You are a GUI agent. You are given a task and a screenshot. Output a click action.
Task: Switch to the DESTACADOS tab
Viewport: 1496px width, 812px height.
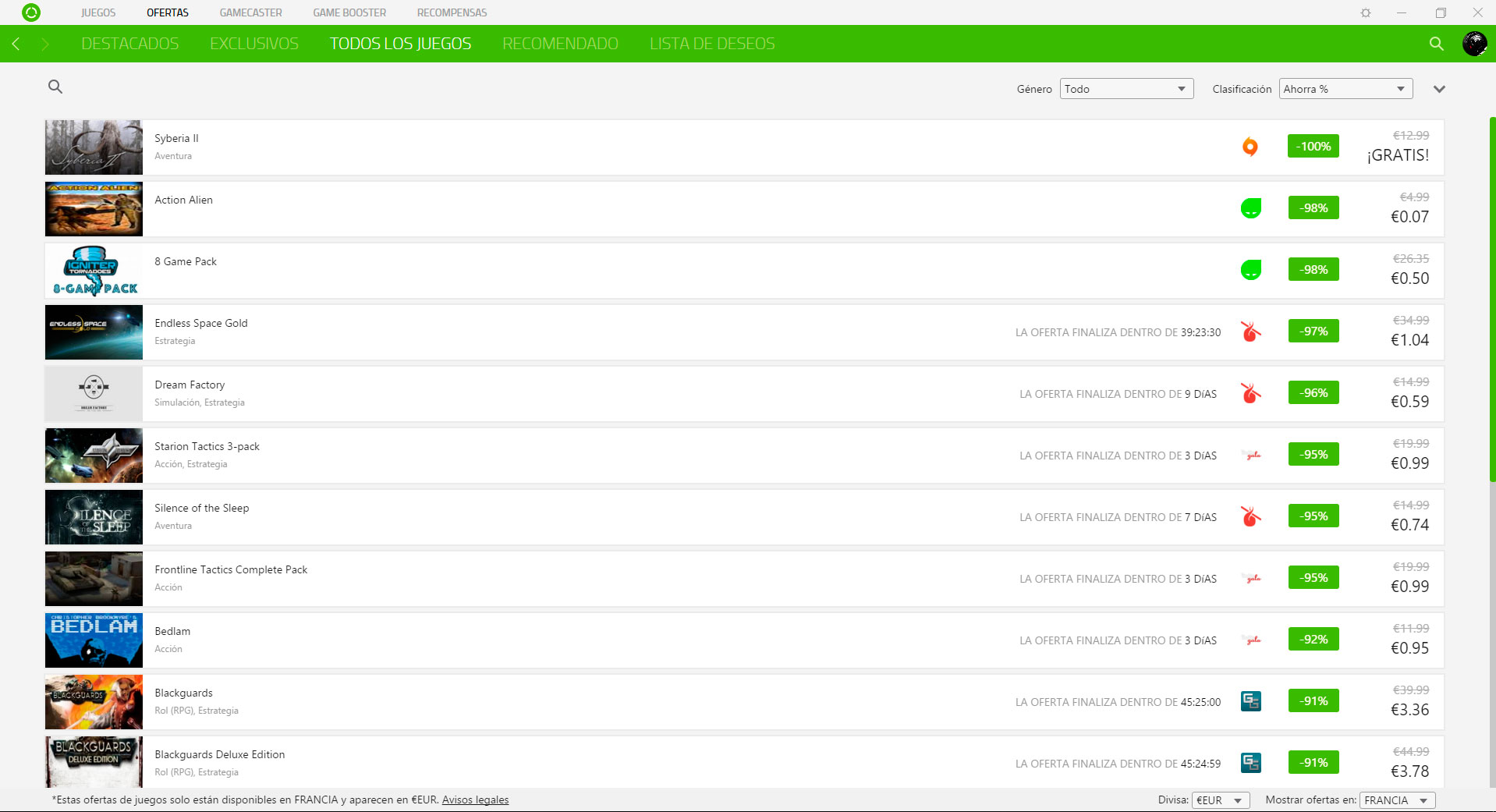tap(130, 44)
